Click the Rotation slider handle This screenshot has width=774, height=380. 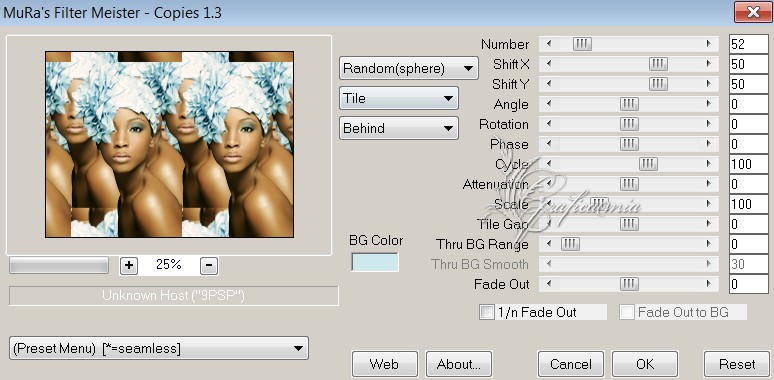(629, 124)
